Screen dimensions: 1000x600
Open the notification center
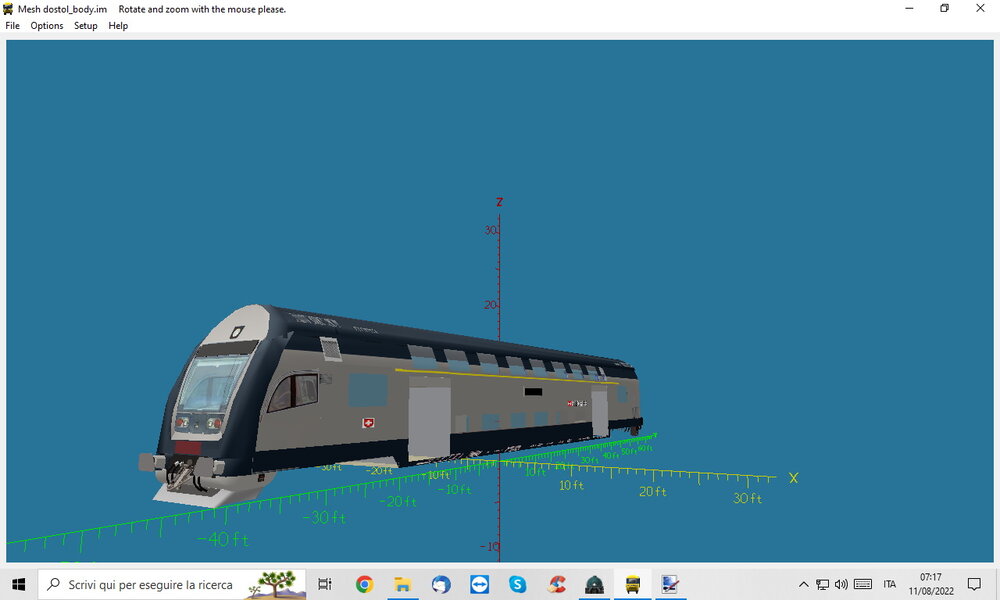[974, 584]
